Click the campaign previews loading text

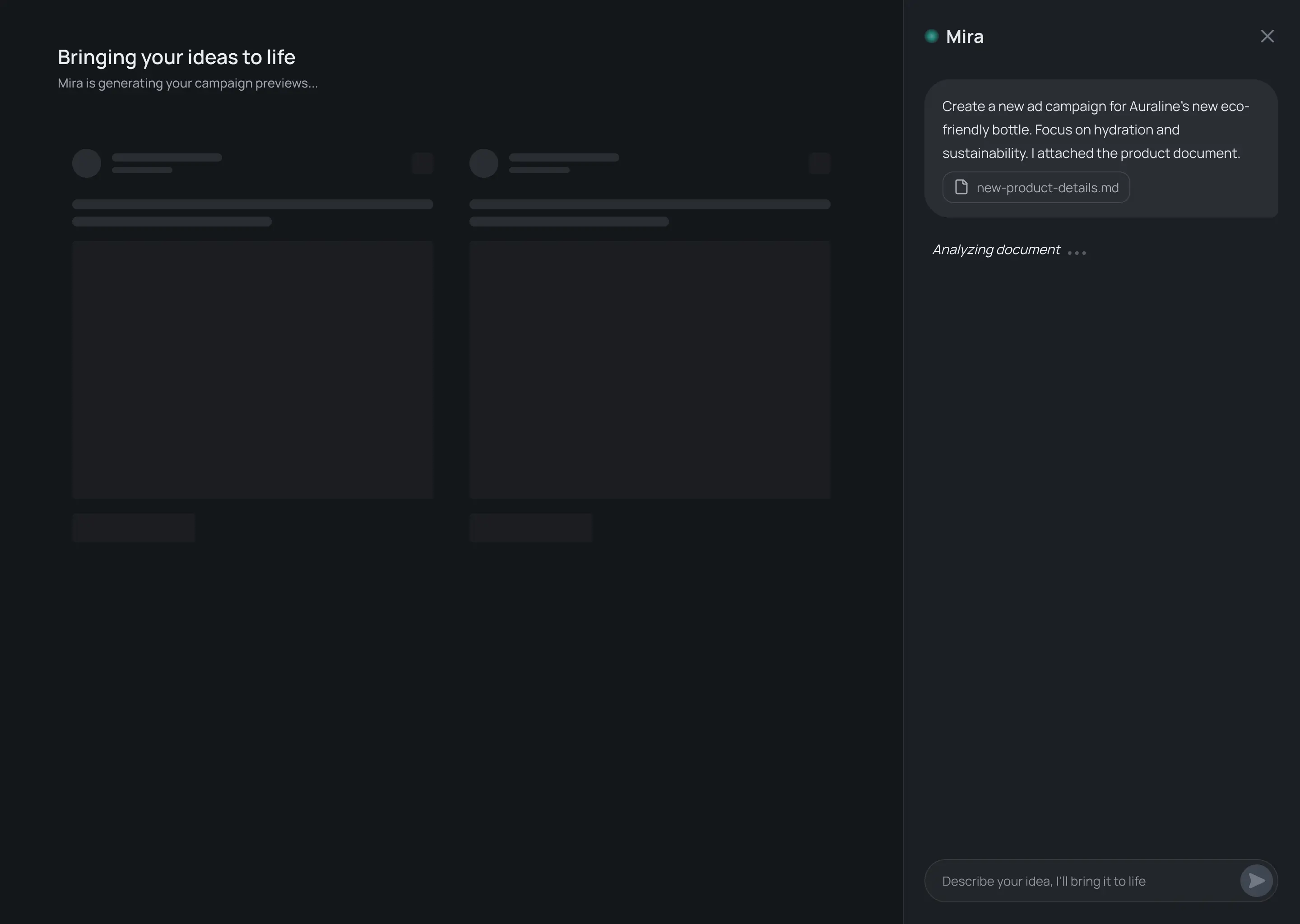[187, 83]
